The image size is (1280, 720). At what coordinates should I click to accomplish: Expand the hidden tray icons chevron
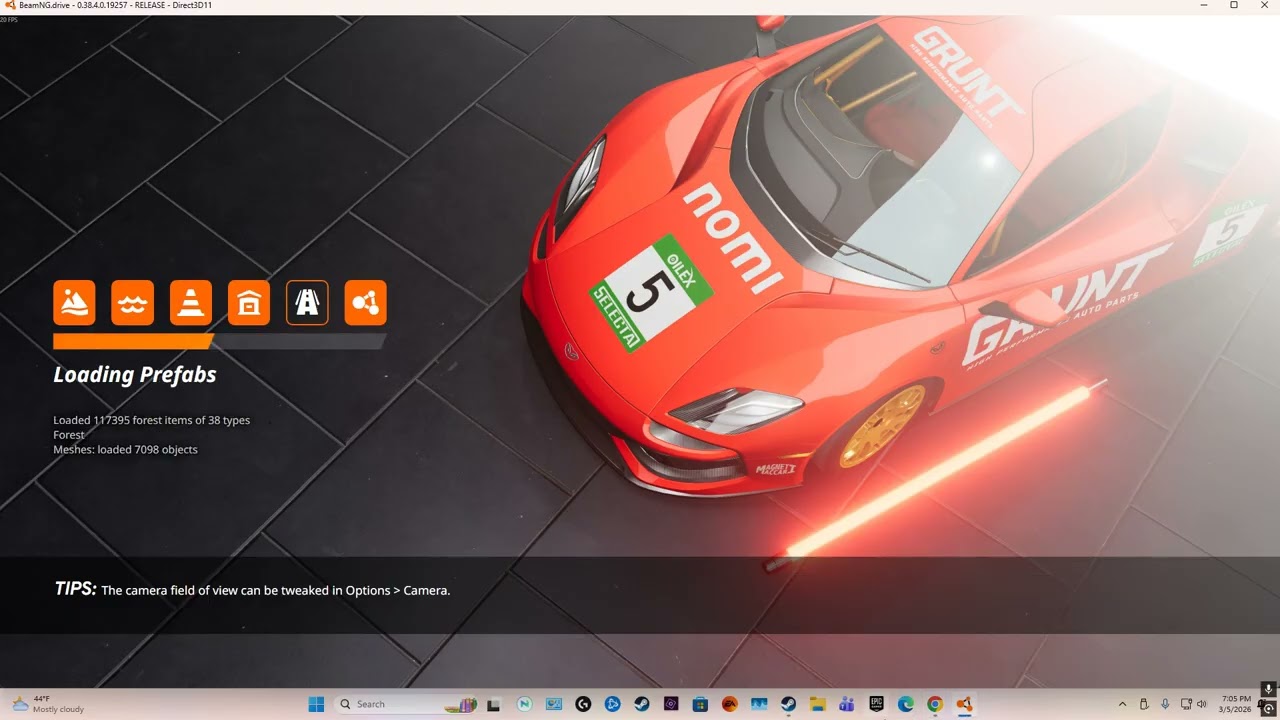(1122, 704)
